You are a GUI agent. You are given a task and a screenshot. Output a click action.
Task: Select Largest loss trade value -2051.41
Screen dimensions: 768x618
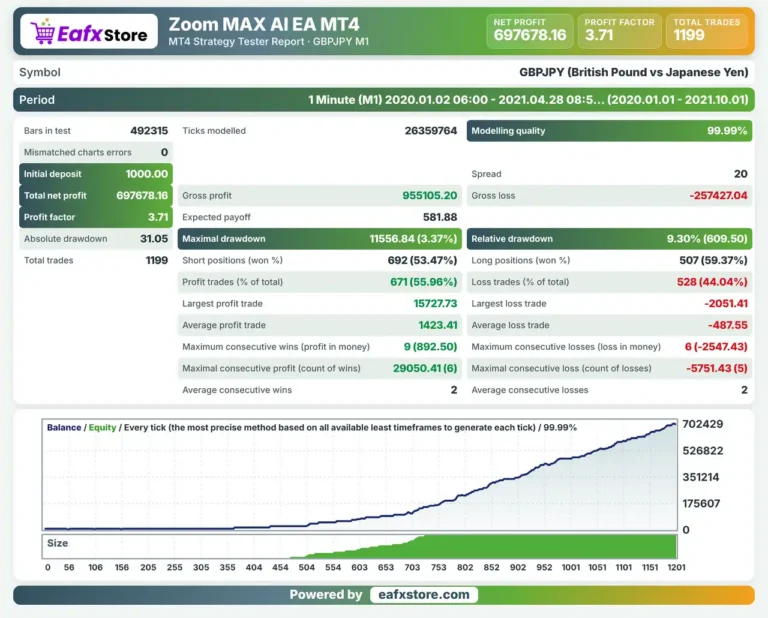point(726,303)
